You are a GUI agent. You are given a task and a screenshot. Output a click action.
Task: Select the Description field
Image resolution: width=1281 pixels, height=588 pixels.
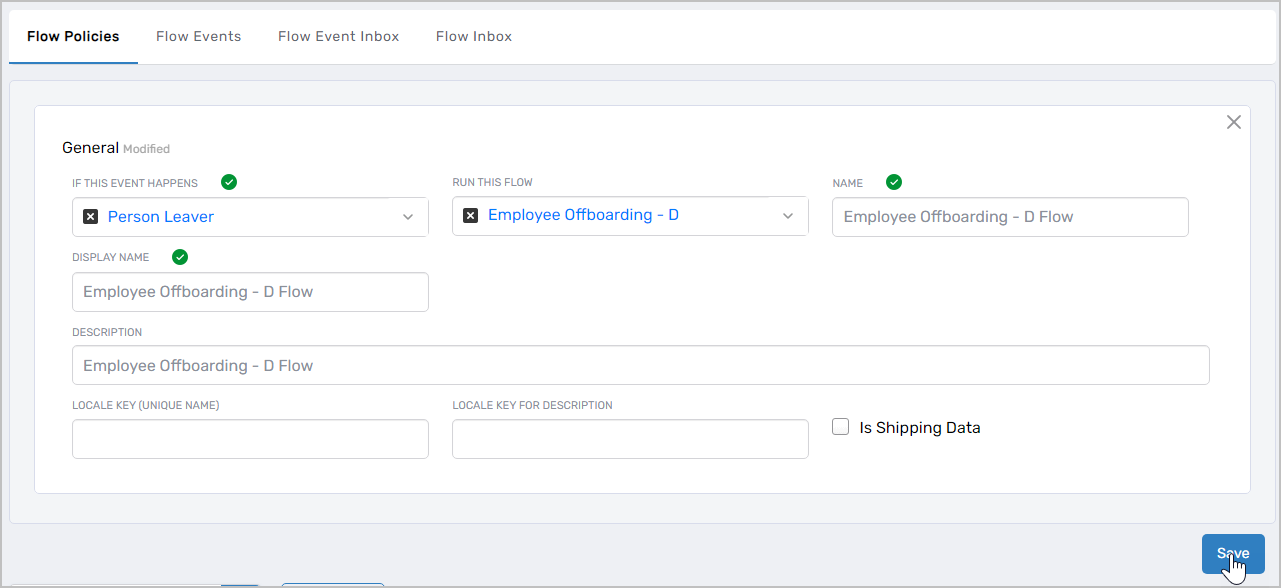click(x=640, y=365)
